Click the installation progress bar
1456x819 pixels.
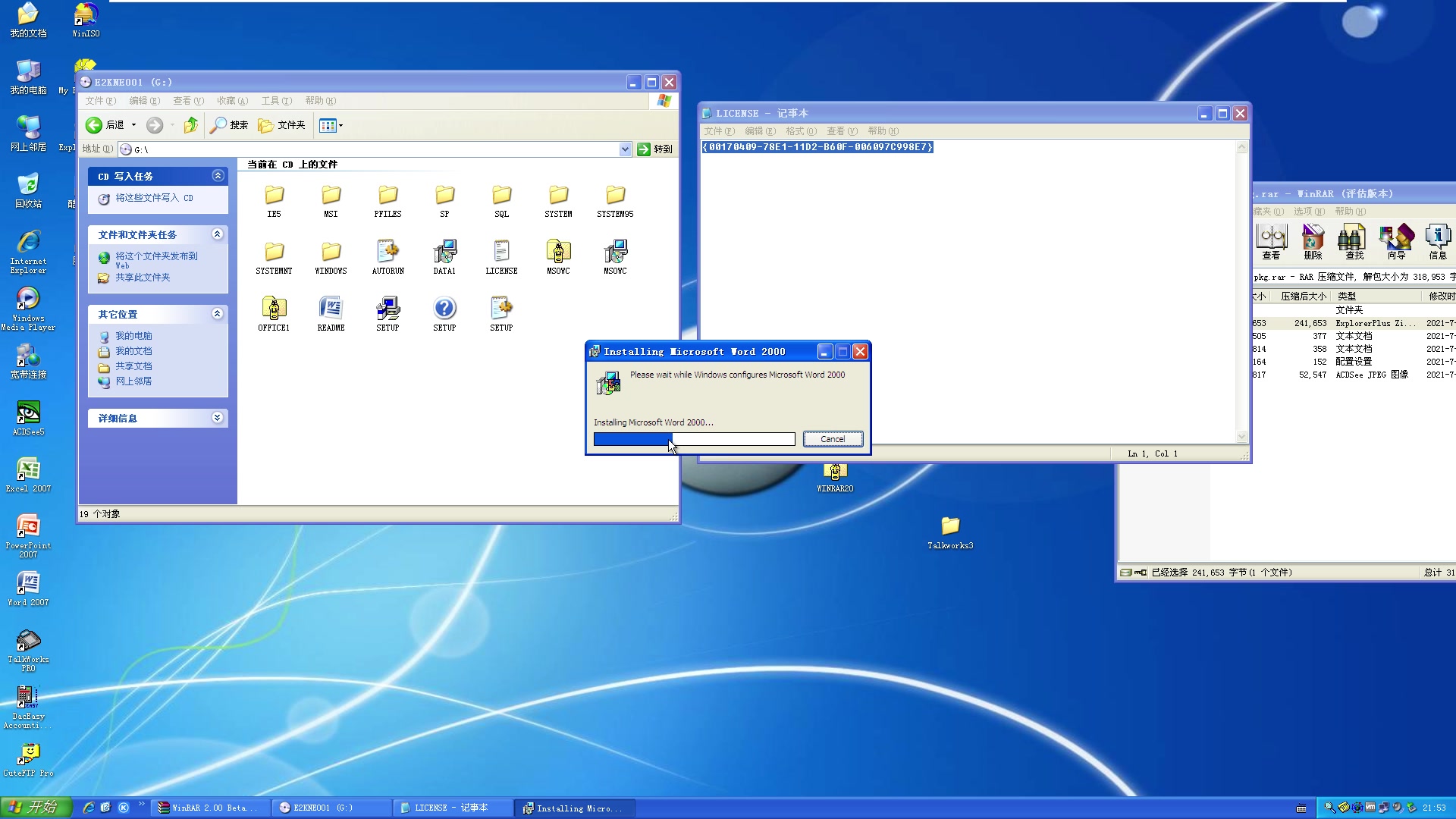(x=694, y=439)
